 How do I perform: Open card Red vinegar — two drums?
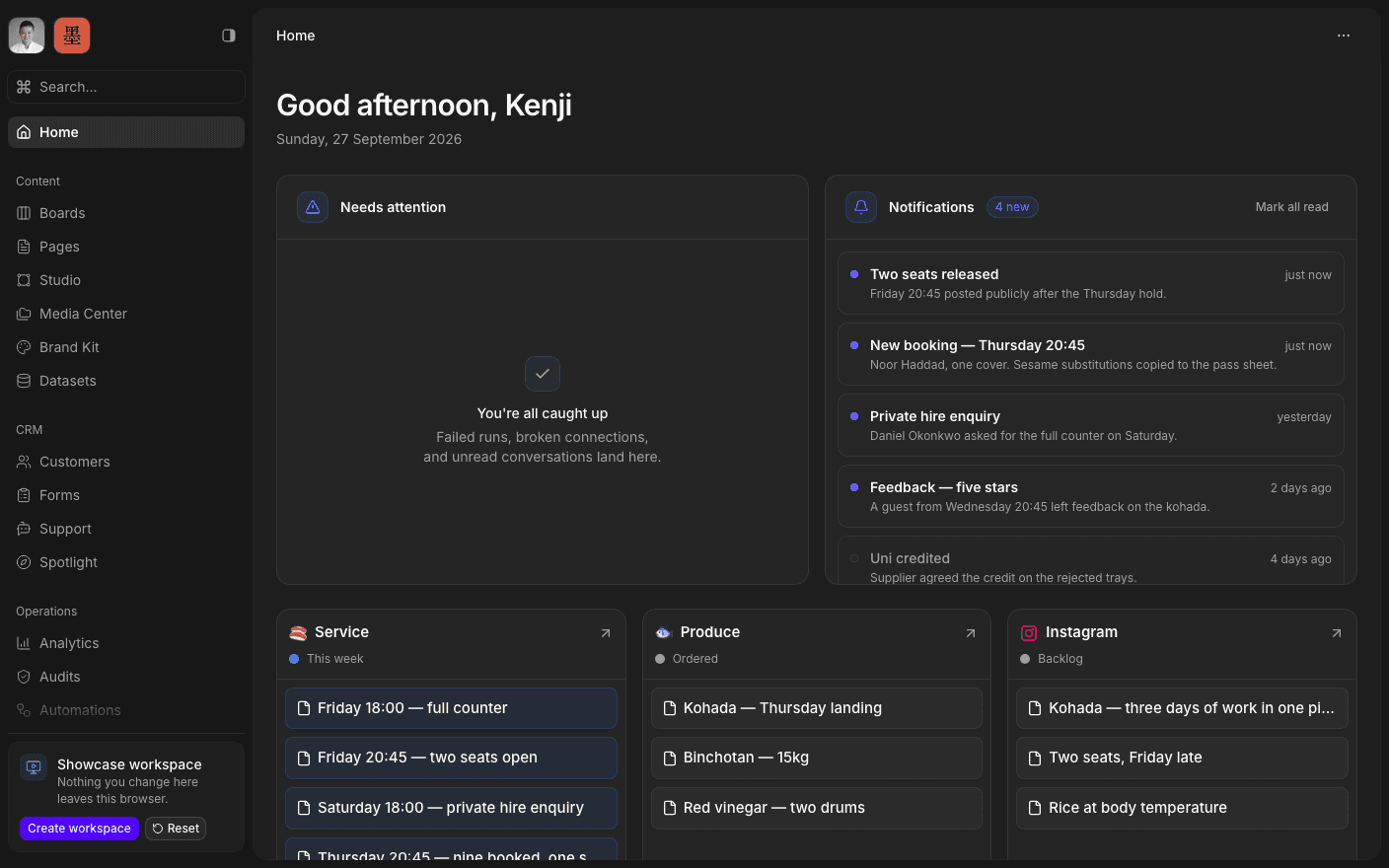(x=817, y=808)
